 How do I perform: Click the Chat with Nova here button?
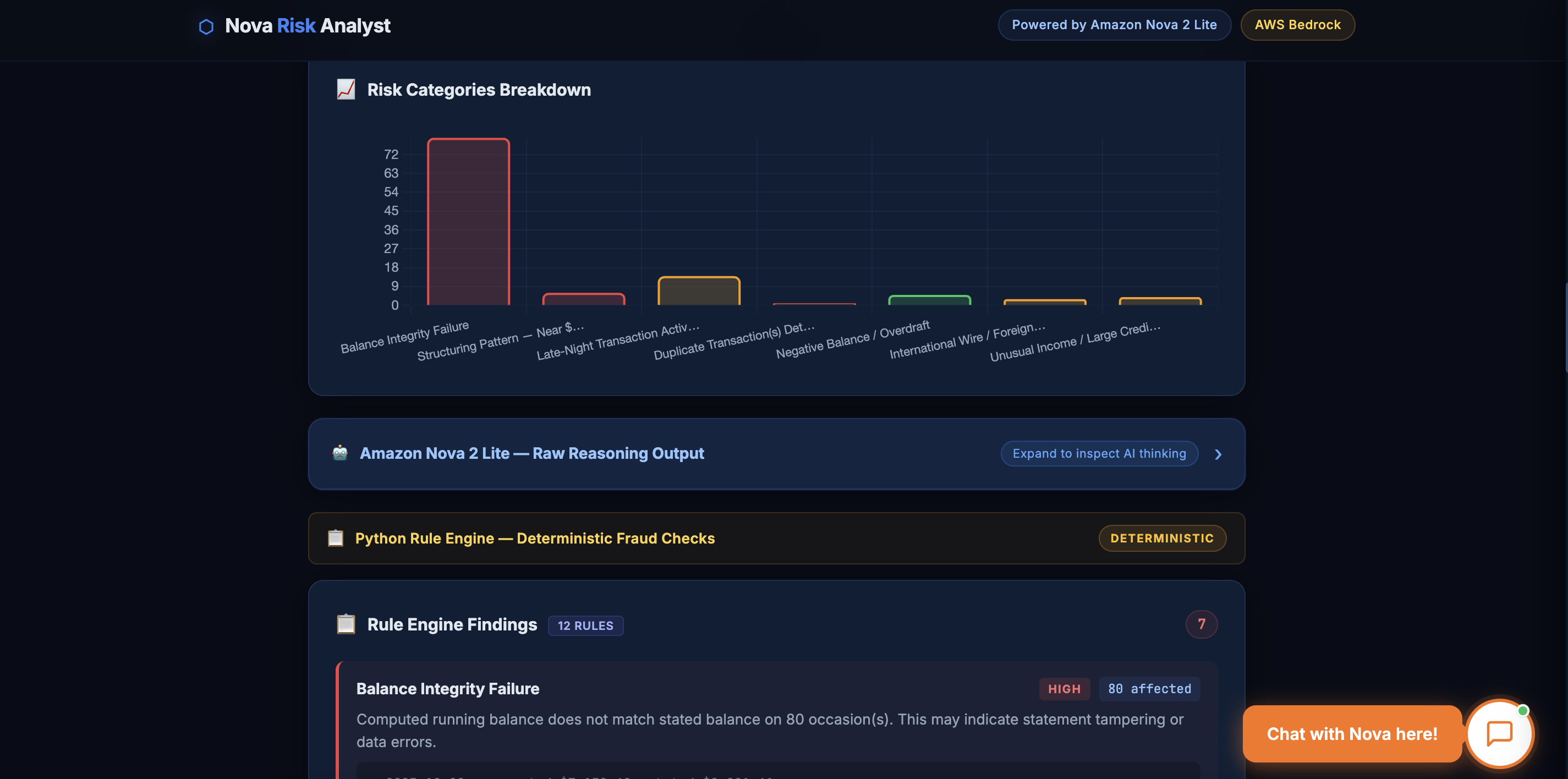click(x=1351, y=734)
